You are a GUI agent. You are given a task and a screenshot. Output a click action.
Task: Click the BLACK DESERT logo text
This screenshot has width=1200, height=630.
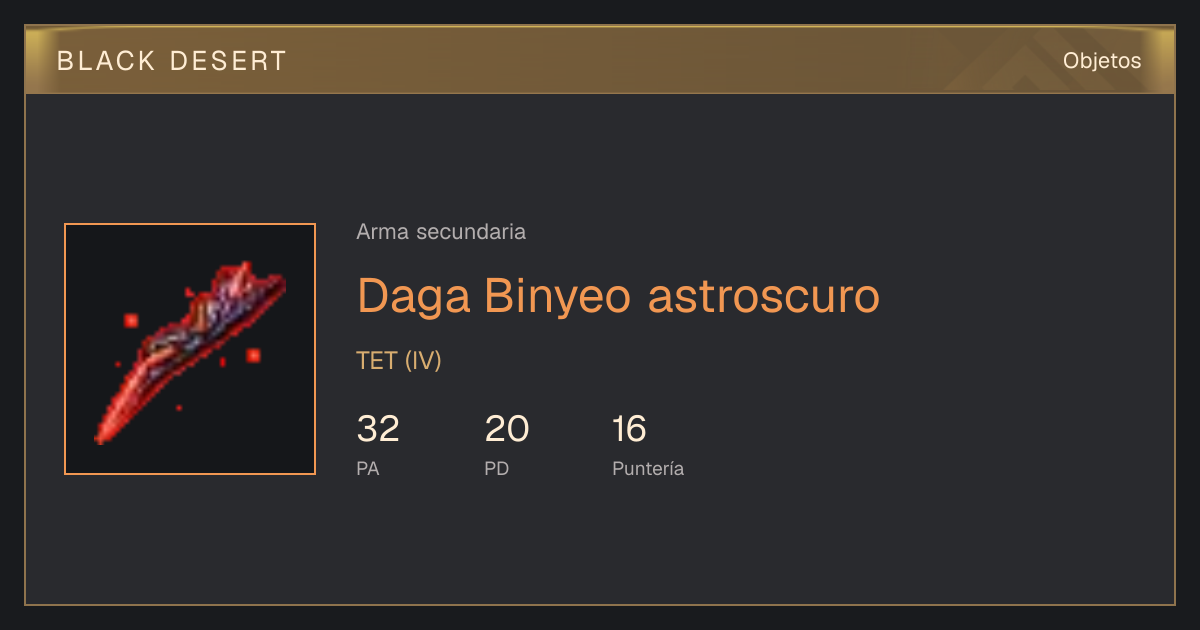coord(172,61)
